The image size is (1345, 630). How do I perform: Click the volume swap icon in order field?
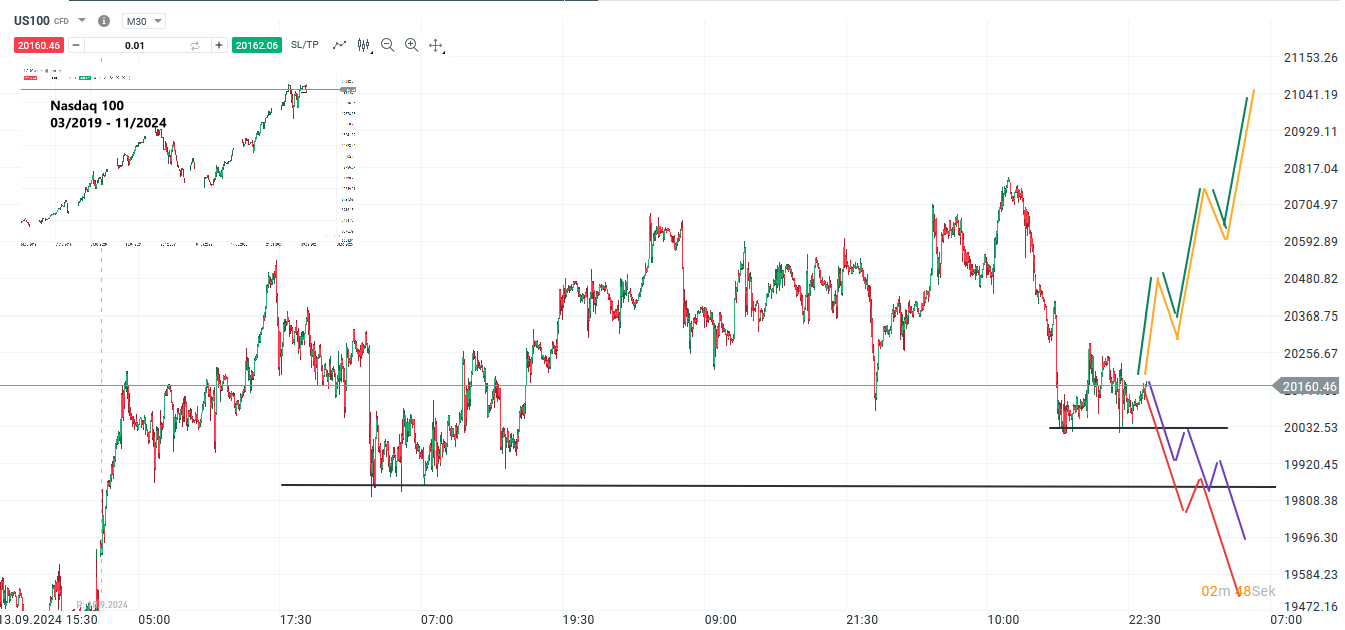point(195,44)
